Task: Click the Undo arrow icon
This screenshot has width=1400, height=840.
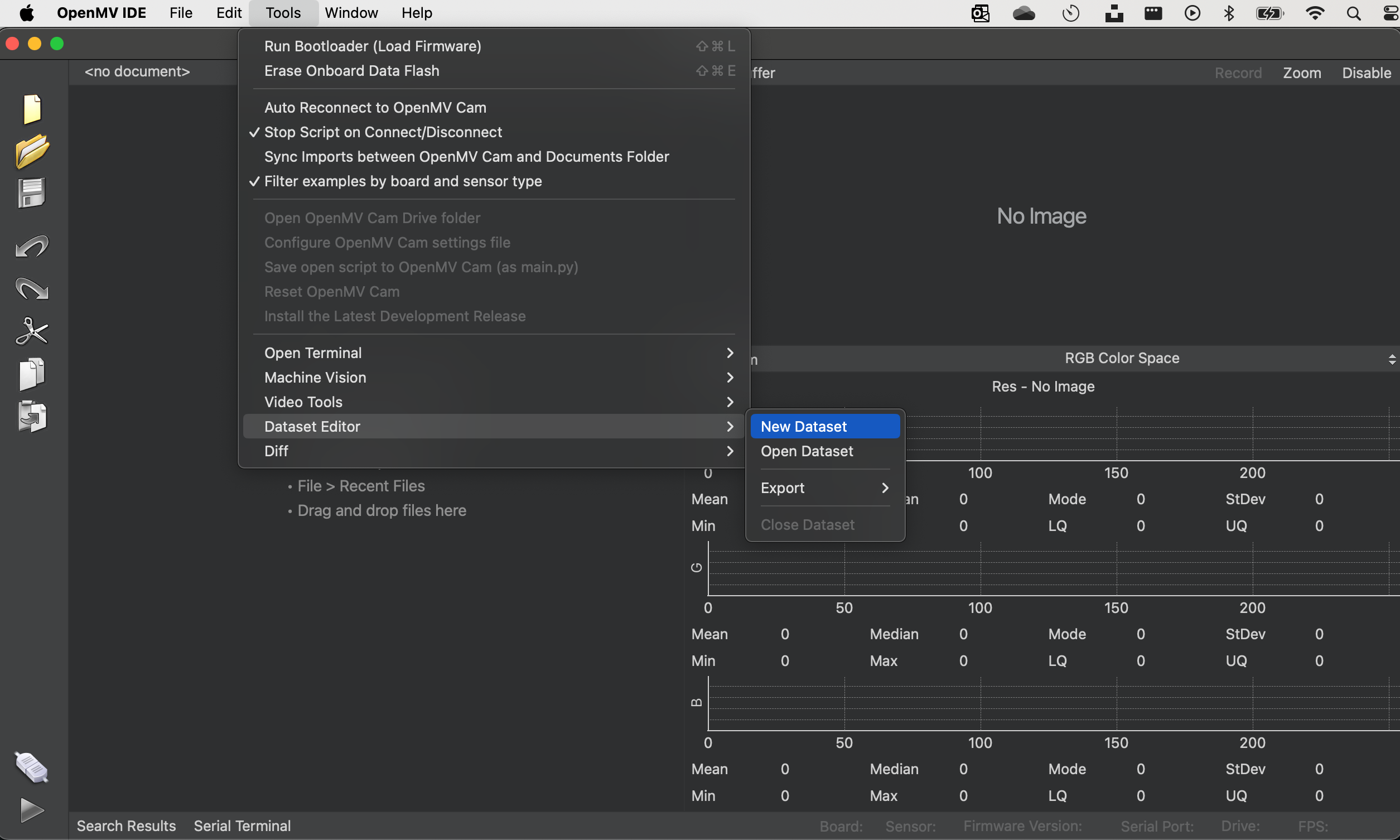Action: 32,246
